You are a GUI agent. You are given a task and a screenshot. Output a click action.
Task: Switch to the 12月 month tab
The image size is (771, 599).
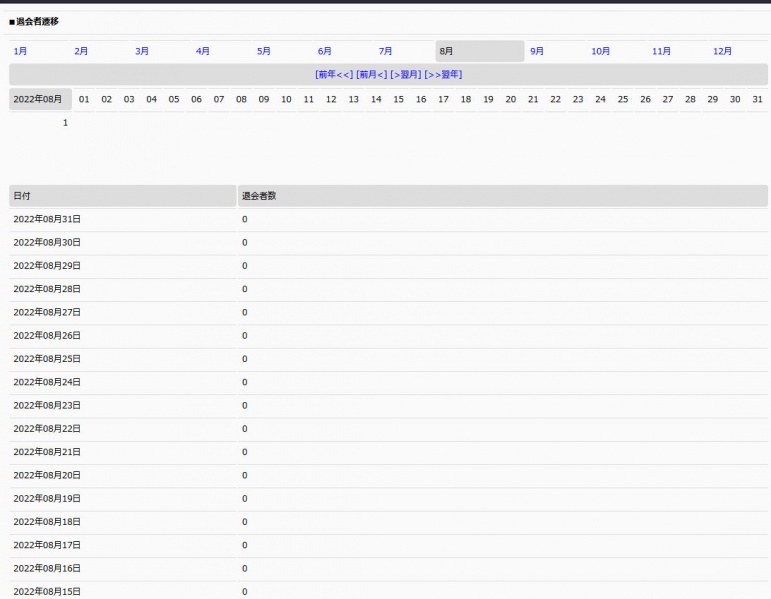point(722,51)
